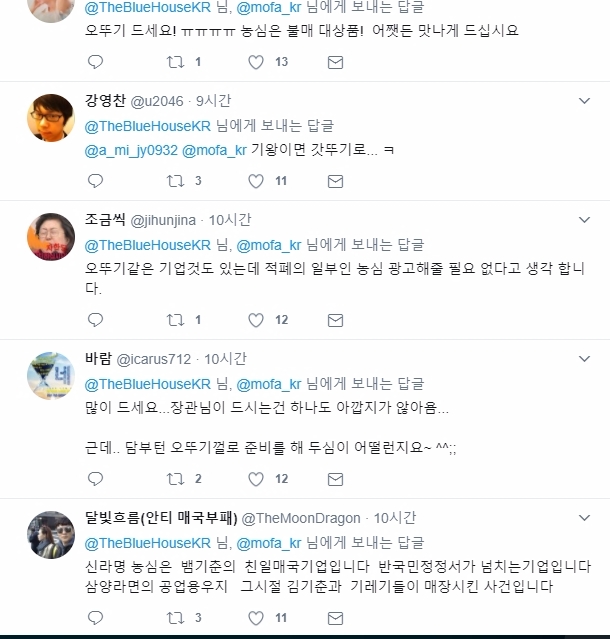Share 강영찬's tweet by direct message

point(335,181)
